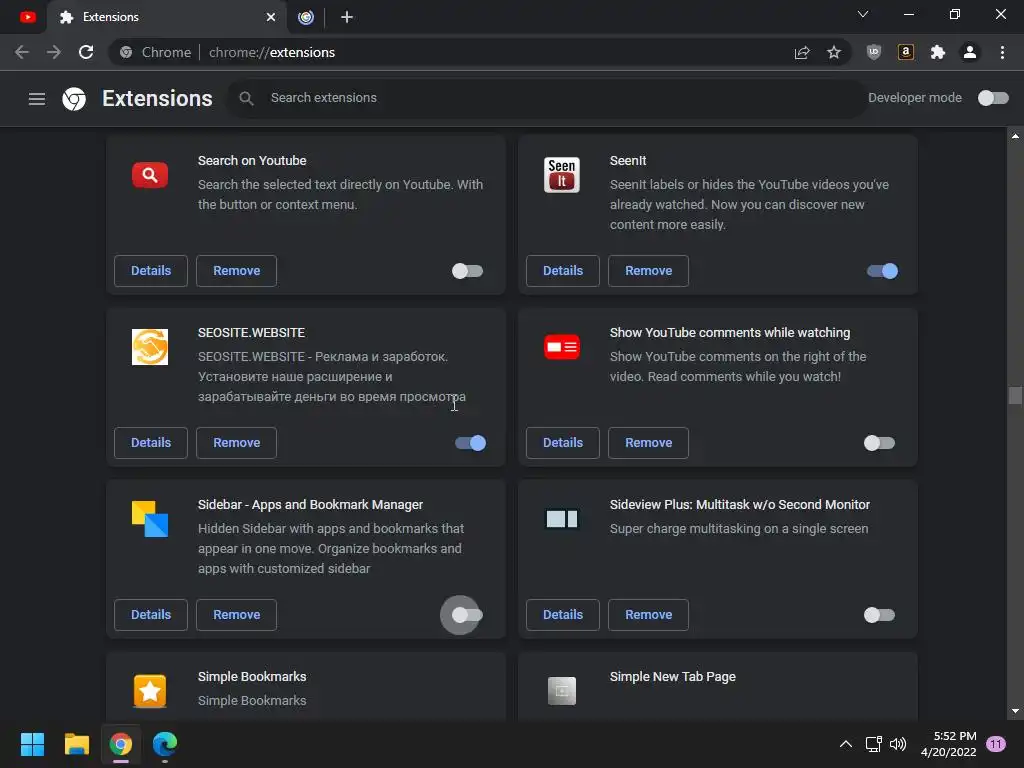Click the SEOSITE.WEBSITE extension icon
1024x768 pixels.
click(x=150, y=347)
